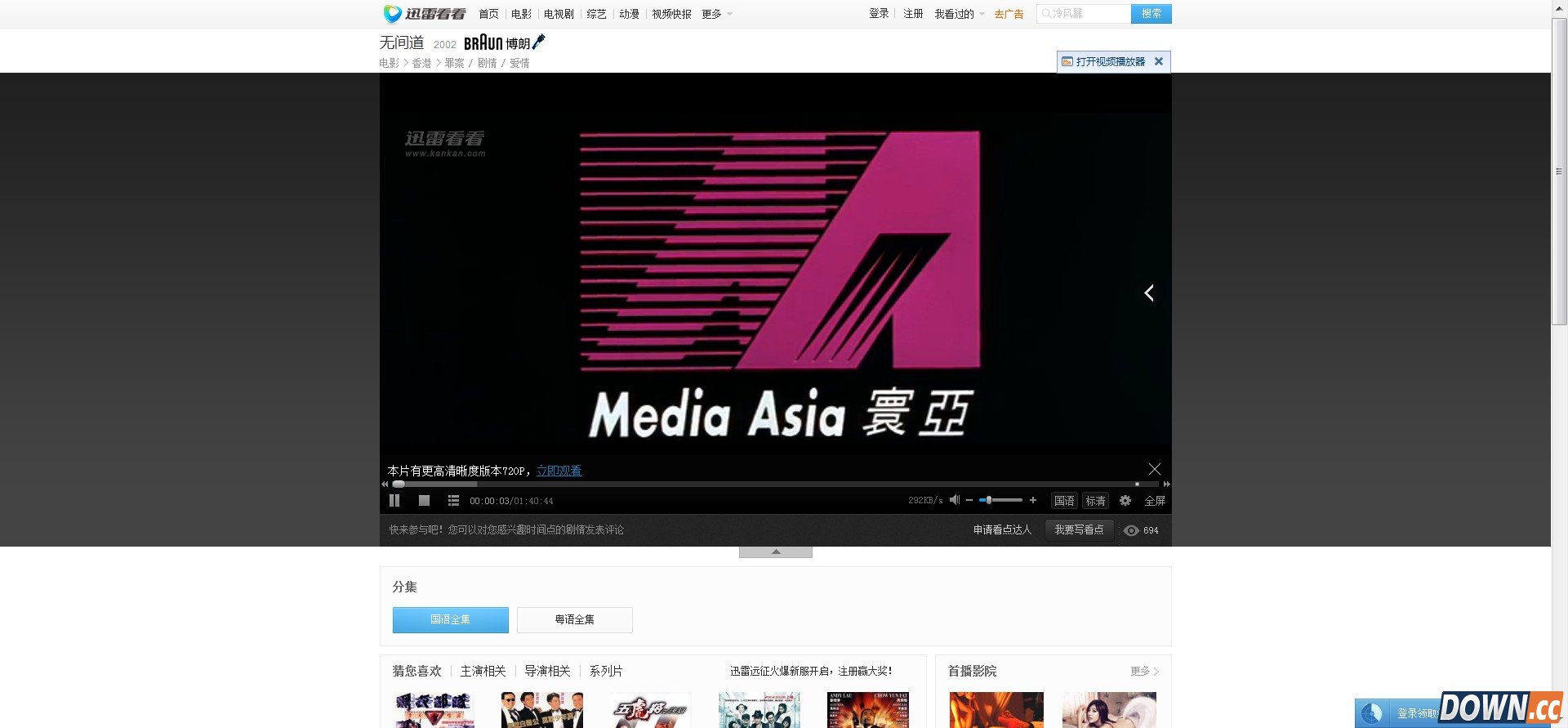1568x728 pixels.
Task: Open the 迅雷看看 logo home
Action: 425,14
